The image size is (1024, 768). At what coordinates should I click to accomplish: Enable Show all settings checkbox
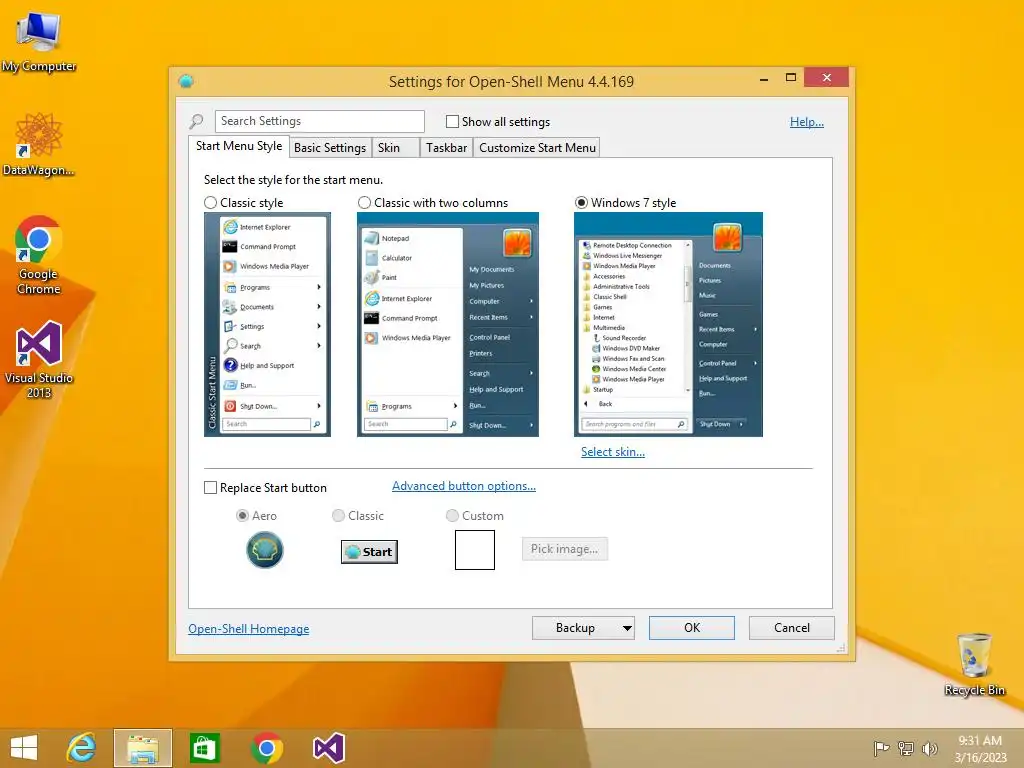[452, 121]
